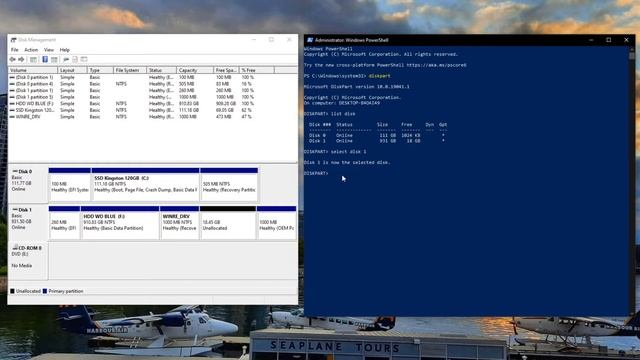Viewport: 640px width, 360px height.
Task: Sort by the Status column header
Action: coord(161,70)
